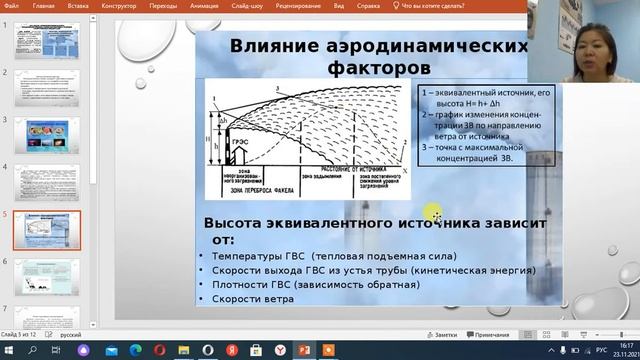
Task: Open the Анимация ribbon tab
Action: point(204,6)
